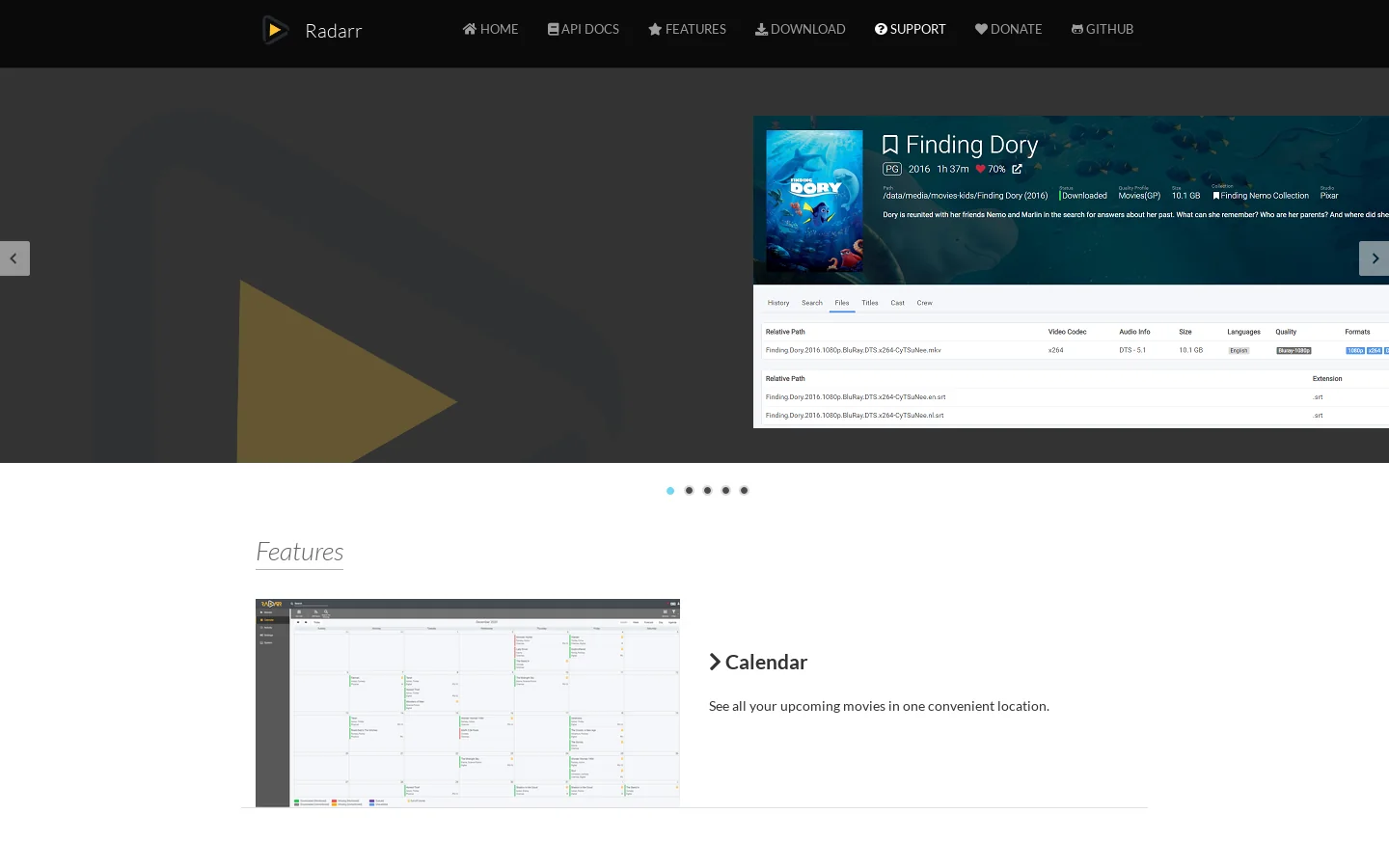
Task: Click the Finding Nemo Collection label
Action: [x=1261, y=196]
